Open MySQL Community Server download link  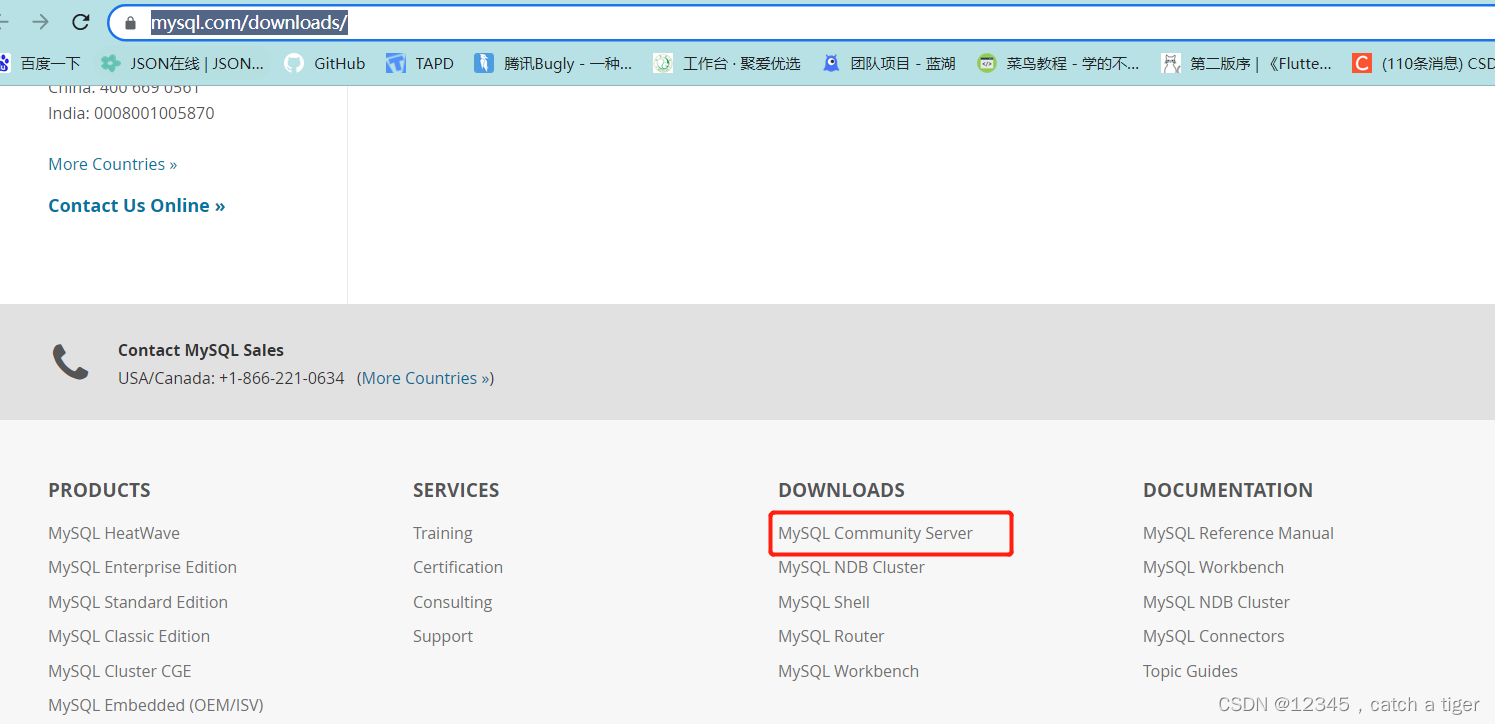pos(875,533)
